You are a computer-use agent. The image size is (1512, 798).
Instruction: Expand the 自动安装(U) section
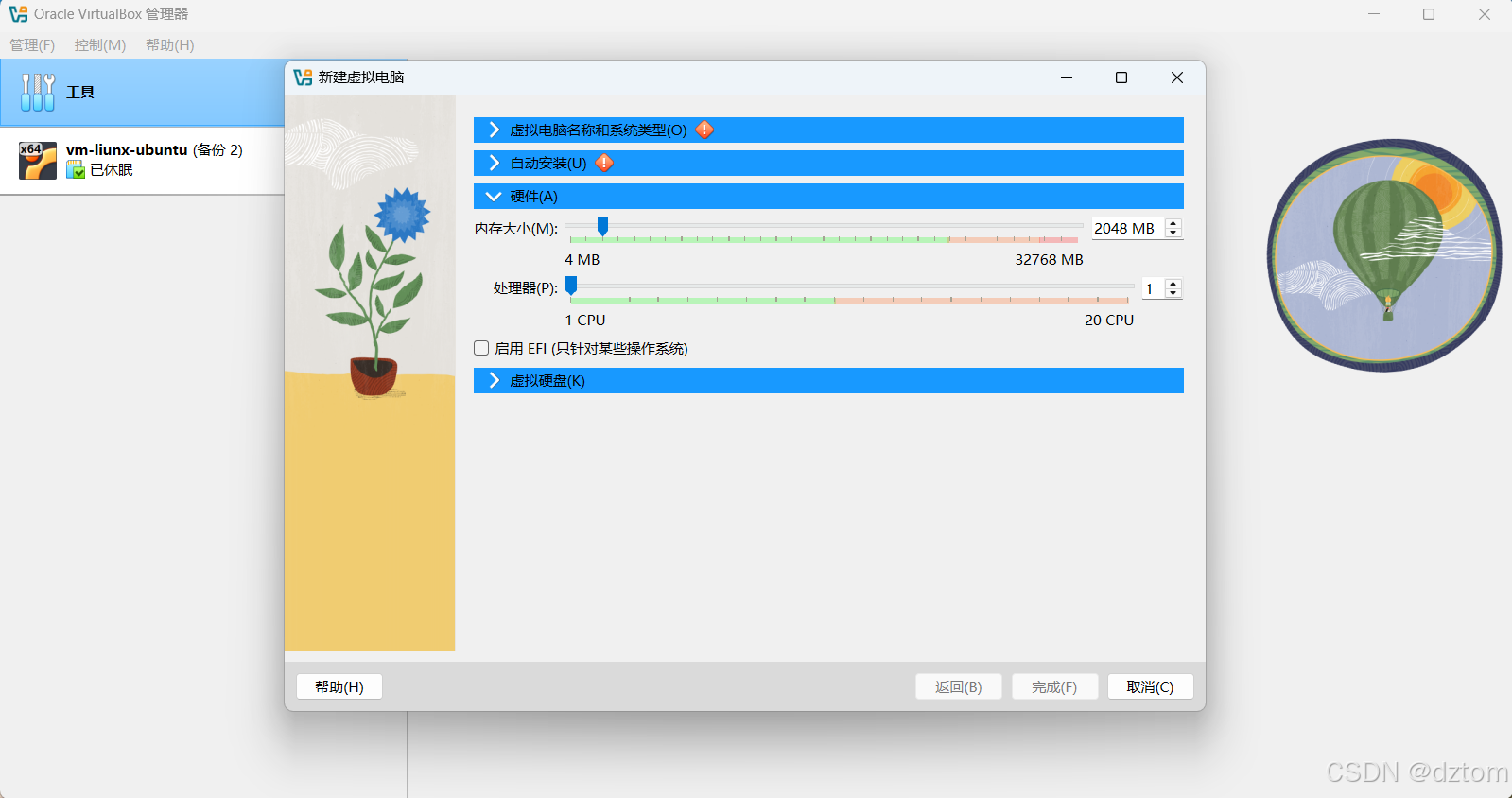(x=828, y=164)
